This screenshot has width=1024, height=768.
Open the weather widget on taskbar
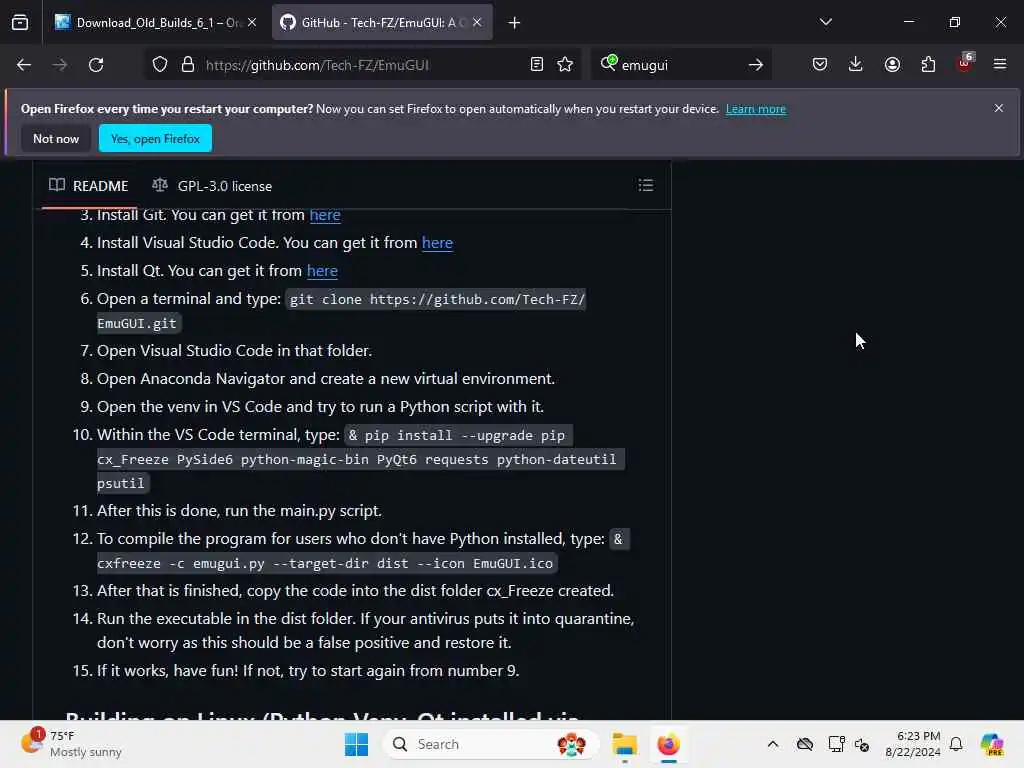(72, 744)
